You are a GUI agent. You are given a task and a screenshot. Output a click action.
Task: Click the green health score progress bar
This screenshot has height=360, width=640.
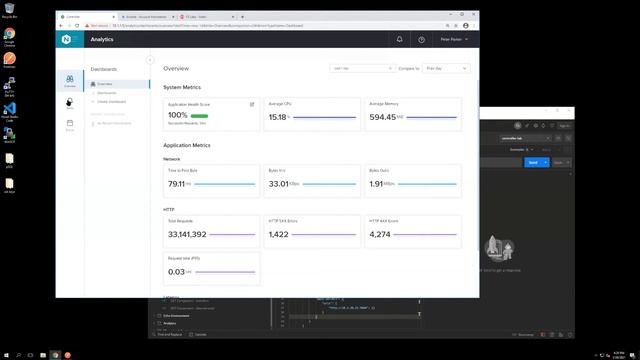point(199,116)
